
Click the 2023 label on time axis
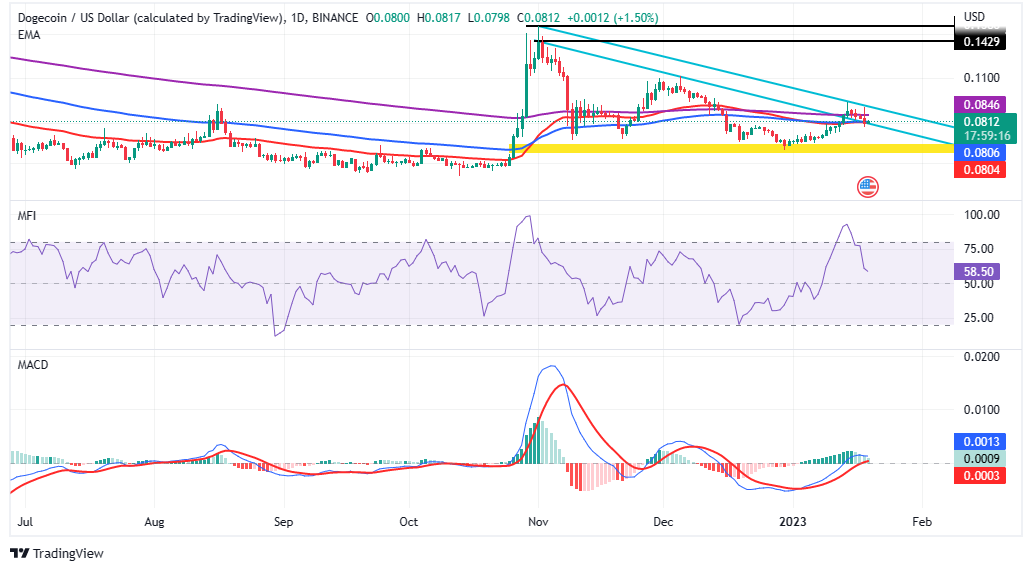(x=792, y=522)
